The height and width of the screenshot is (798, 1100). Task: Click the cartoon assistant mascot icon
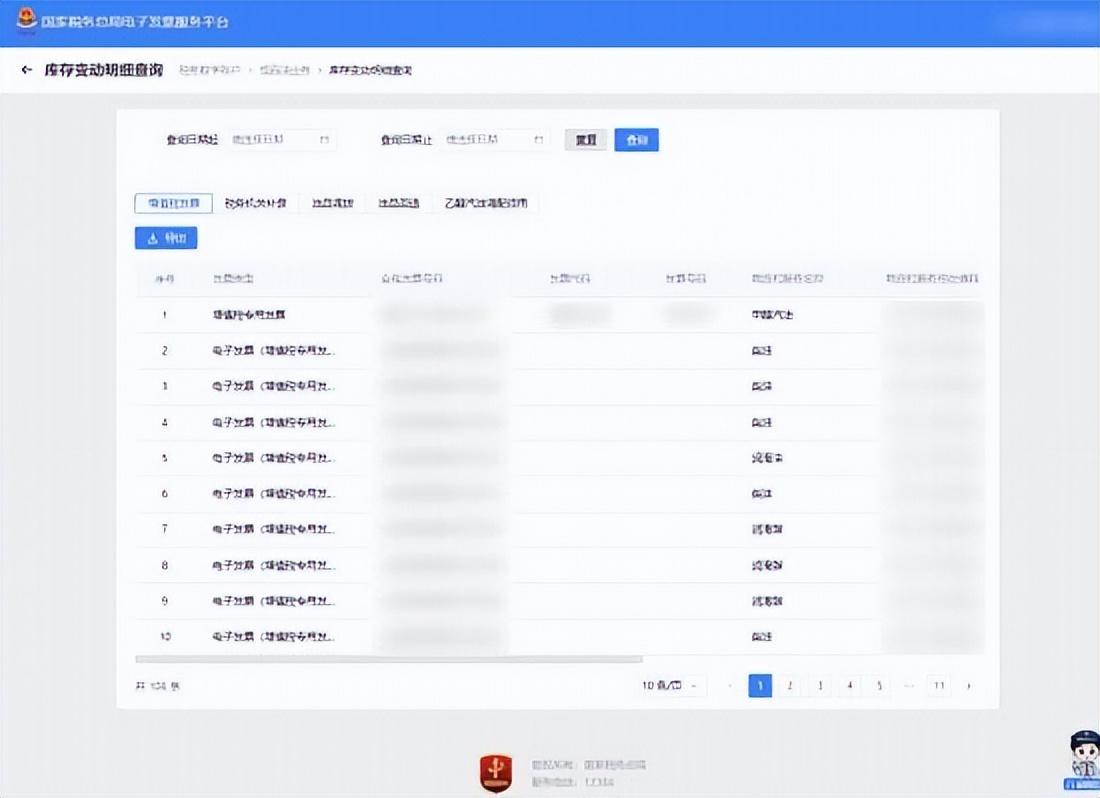tap(1084, 760)
